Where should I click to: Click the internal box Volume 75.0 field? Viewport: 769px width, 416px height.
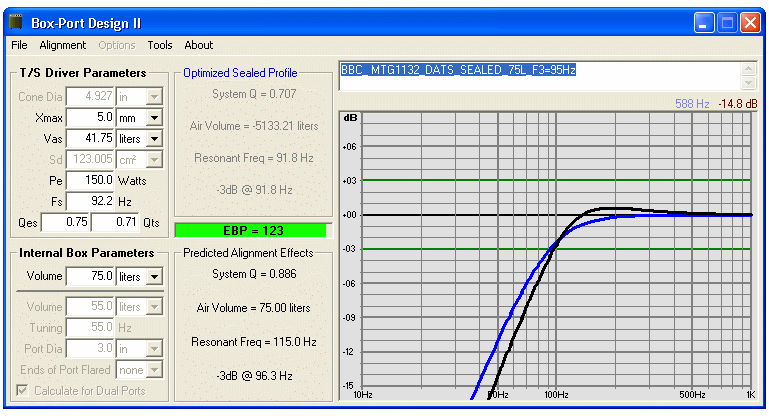tap(90, 276)
